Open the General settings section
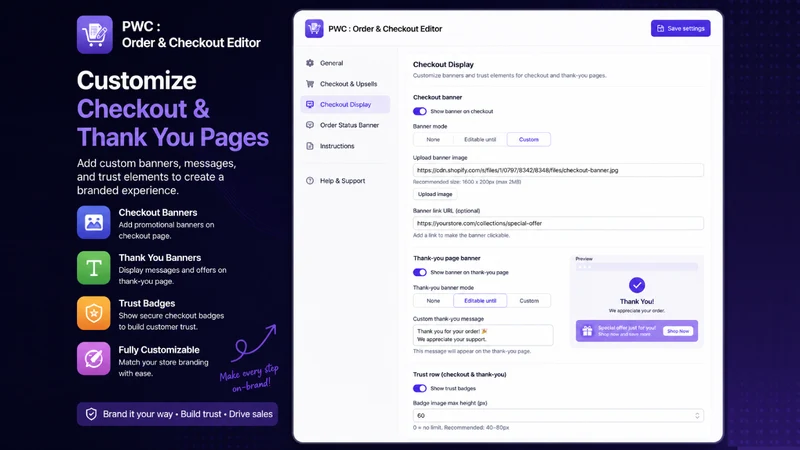The width and height of the screenshot is (800, 450). coord(345,63)
